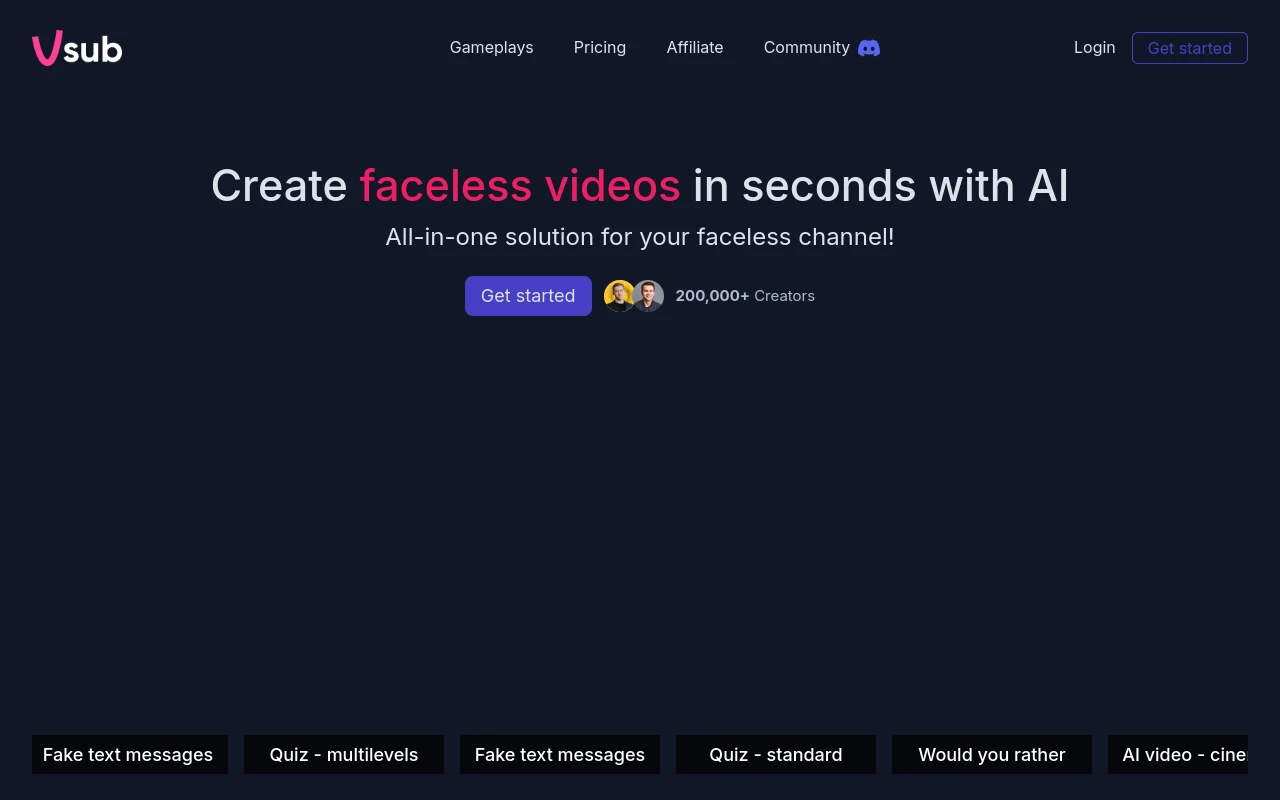The height and width of the screenshot is (800, 1280).
Task: Open the Would you rather tab
Action: [x=992, y=754]
